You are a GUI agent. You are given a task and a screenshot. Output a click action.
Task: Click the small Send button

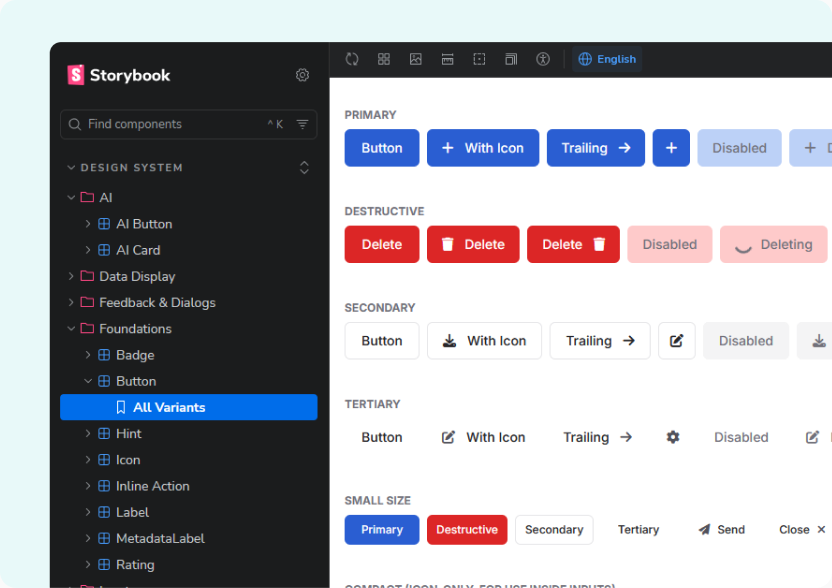coord(722,530)
